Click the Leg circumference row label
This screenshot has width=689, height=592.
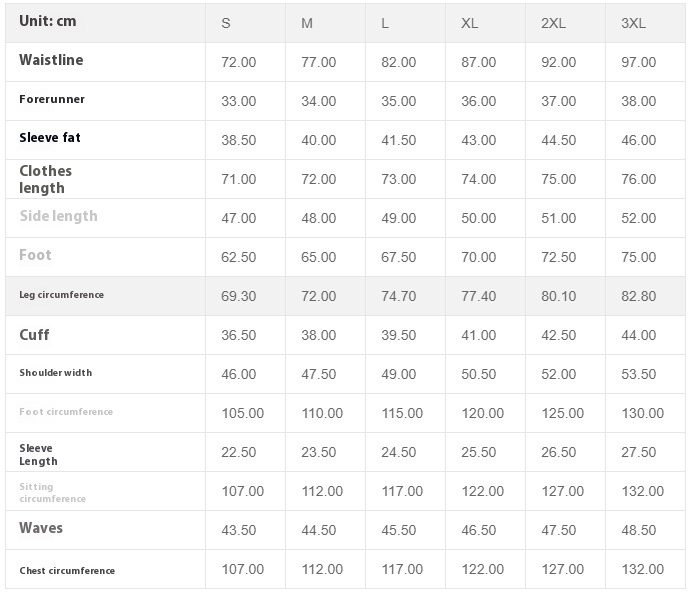point(61,295)
